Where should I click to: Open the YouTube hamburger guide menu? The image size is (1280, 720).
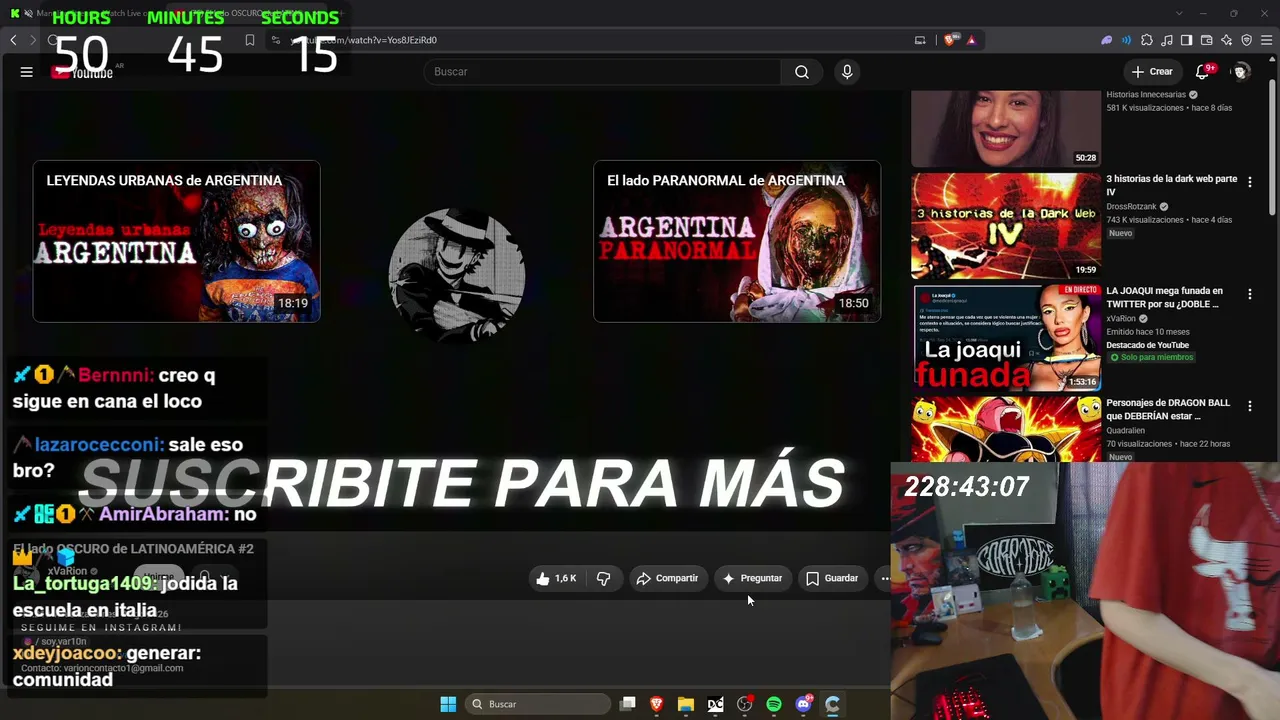click(27, 72)
